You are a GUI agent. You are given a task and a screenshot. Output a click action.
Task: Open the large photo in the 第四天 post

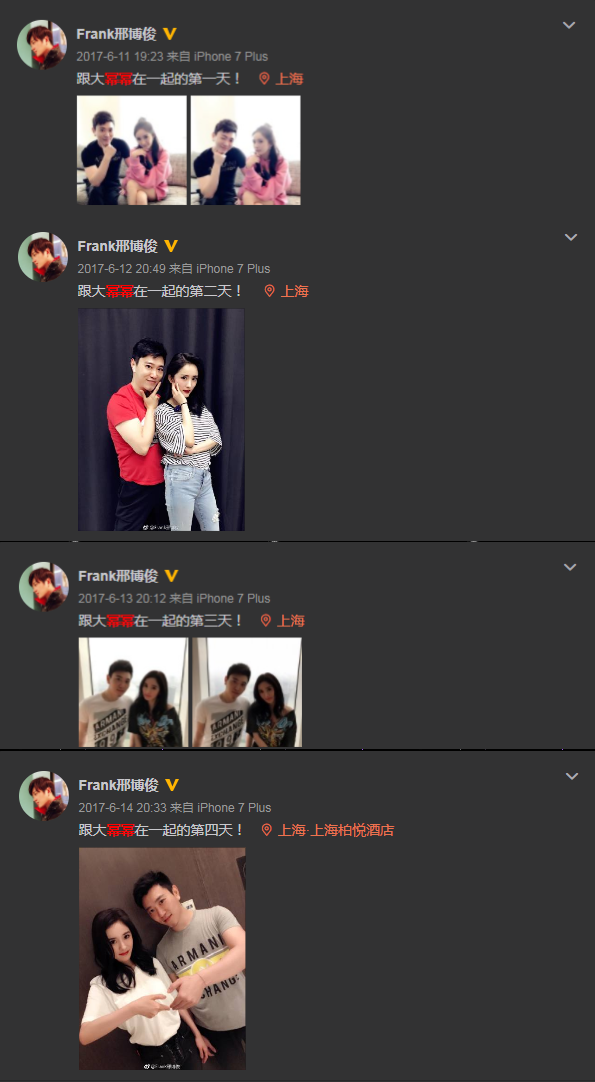[x=162, y=959]
